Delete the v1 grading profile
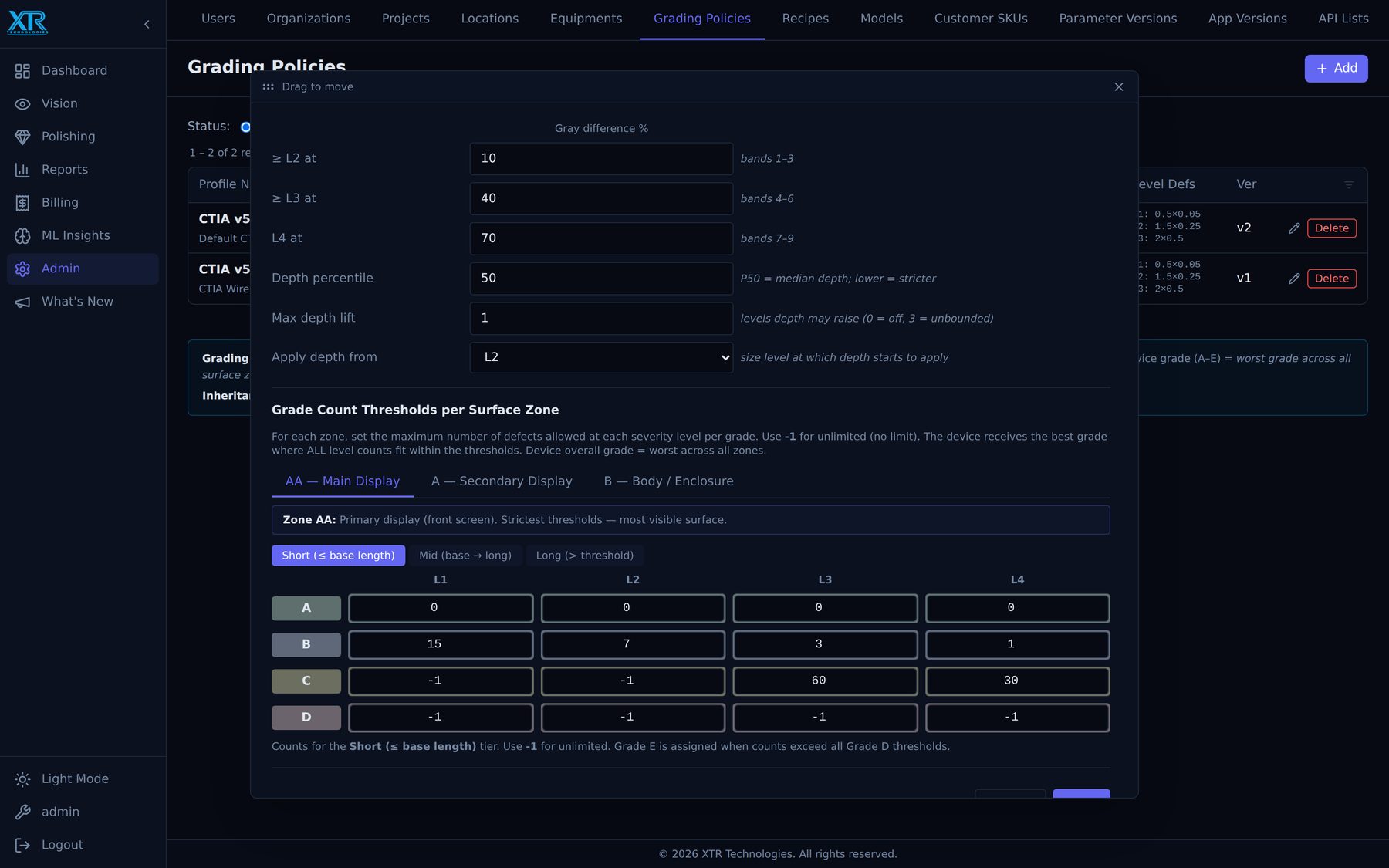1389x868 pixels. [1332, 279]
